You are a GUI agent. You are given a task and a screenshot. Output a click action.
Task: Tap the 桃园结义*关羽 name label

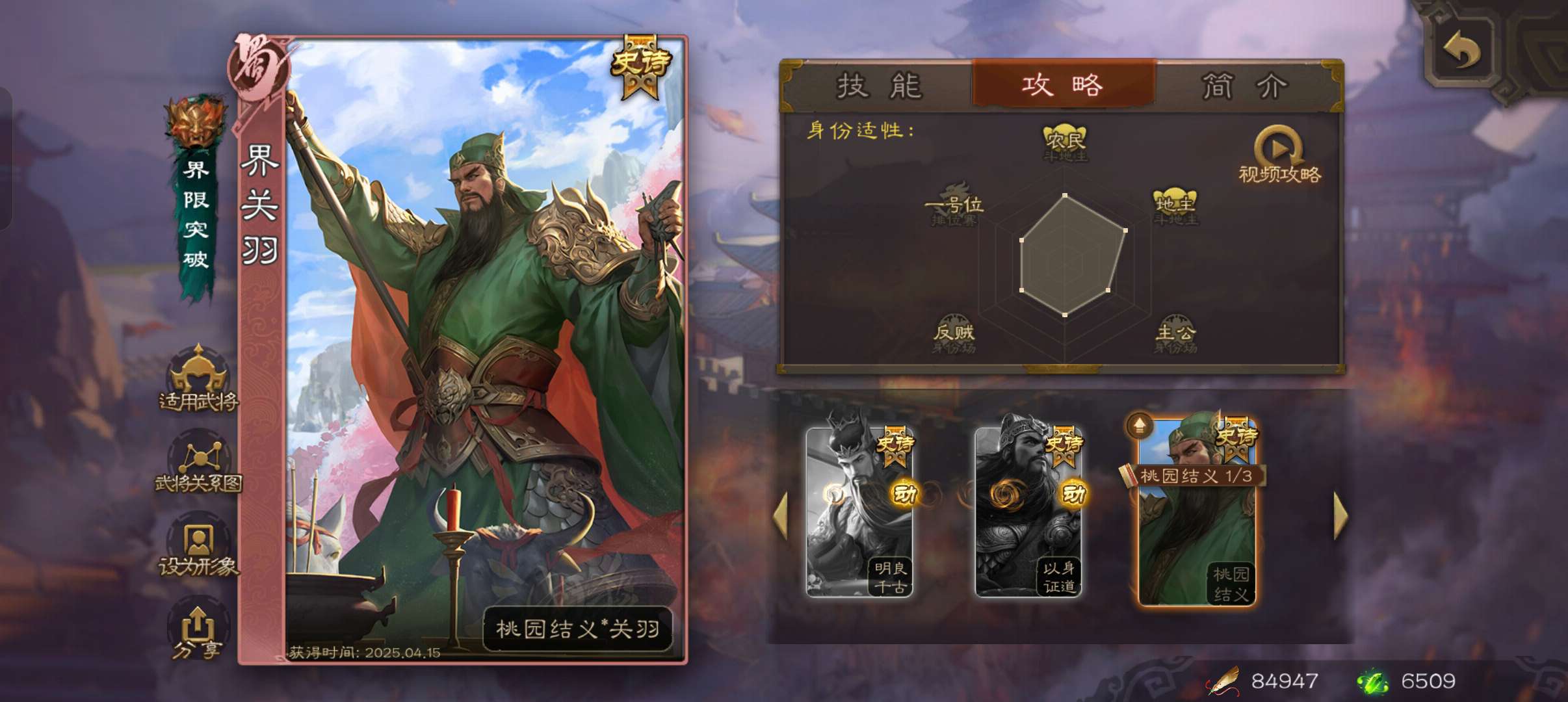(x=577, y=629)
